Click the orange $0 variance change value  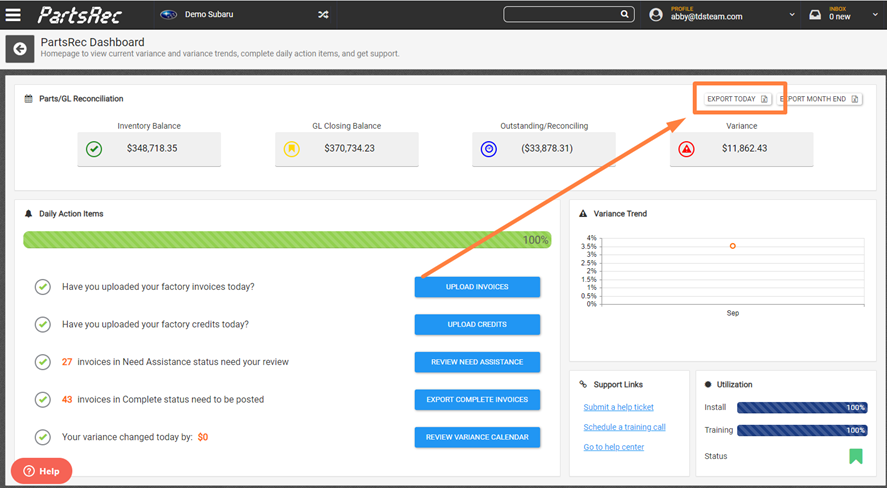coord(203,437)
